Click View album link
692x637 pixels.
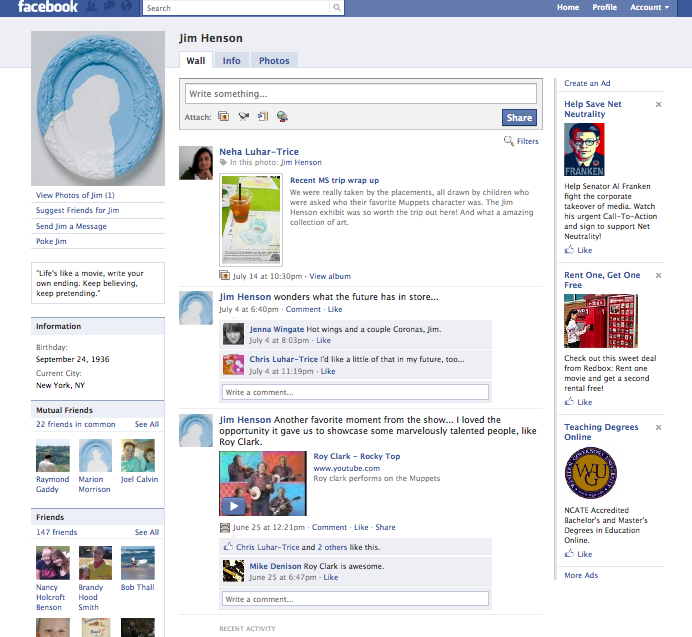[330, 276]
